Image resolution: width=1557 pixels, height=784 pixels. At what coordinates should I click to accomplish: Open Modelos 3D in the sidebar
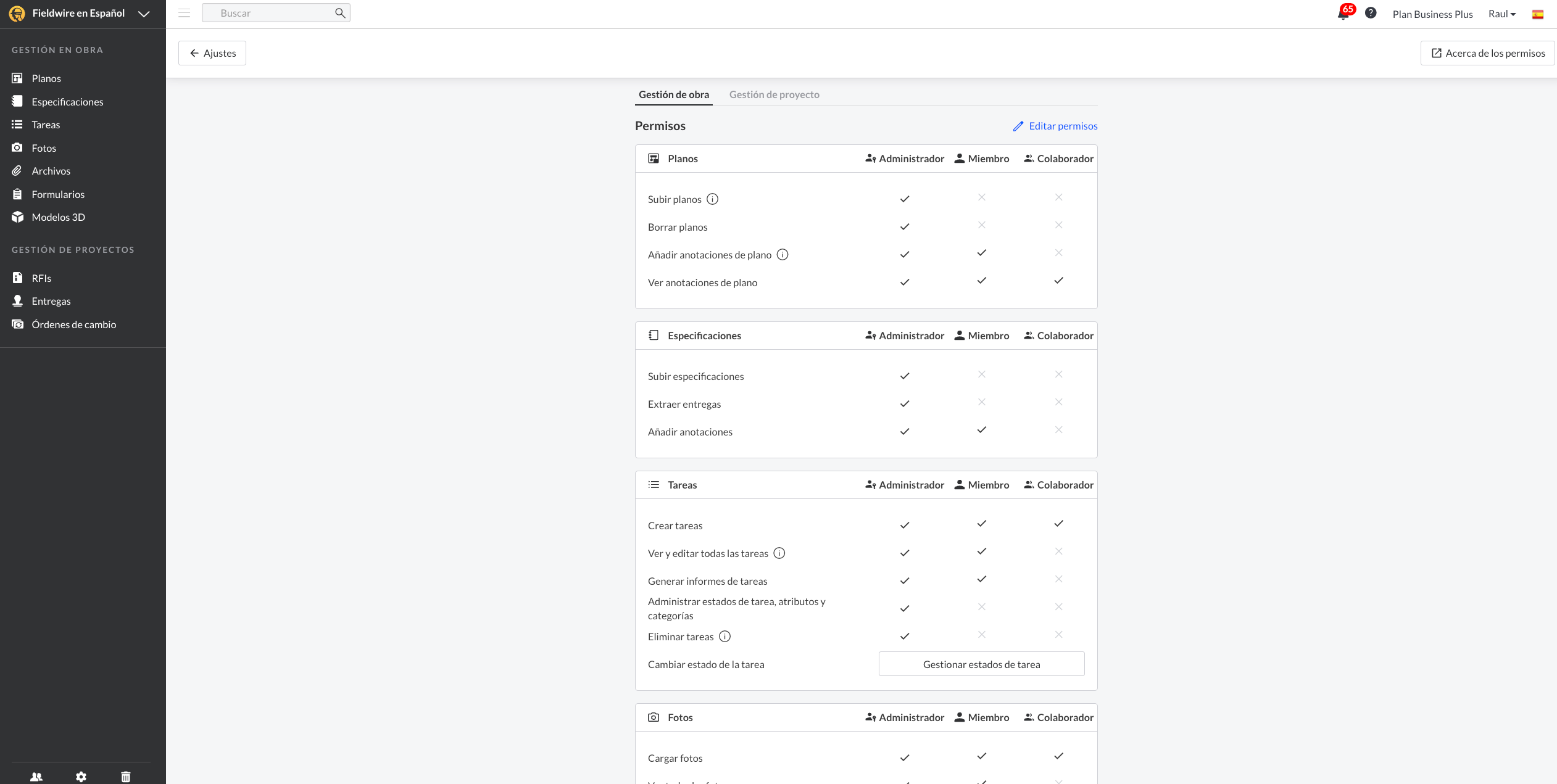58,217
